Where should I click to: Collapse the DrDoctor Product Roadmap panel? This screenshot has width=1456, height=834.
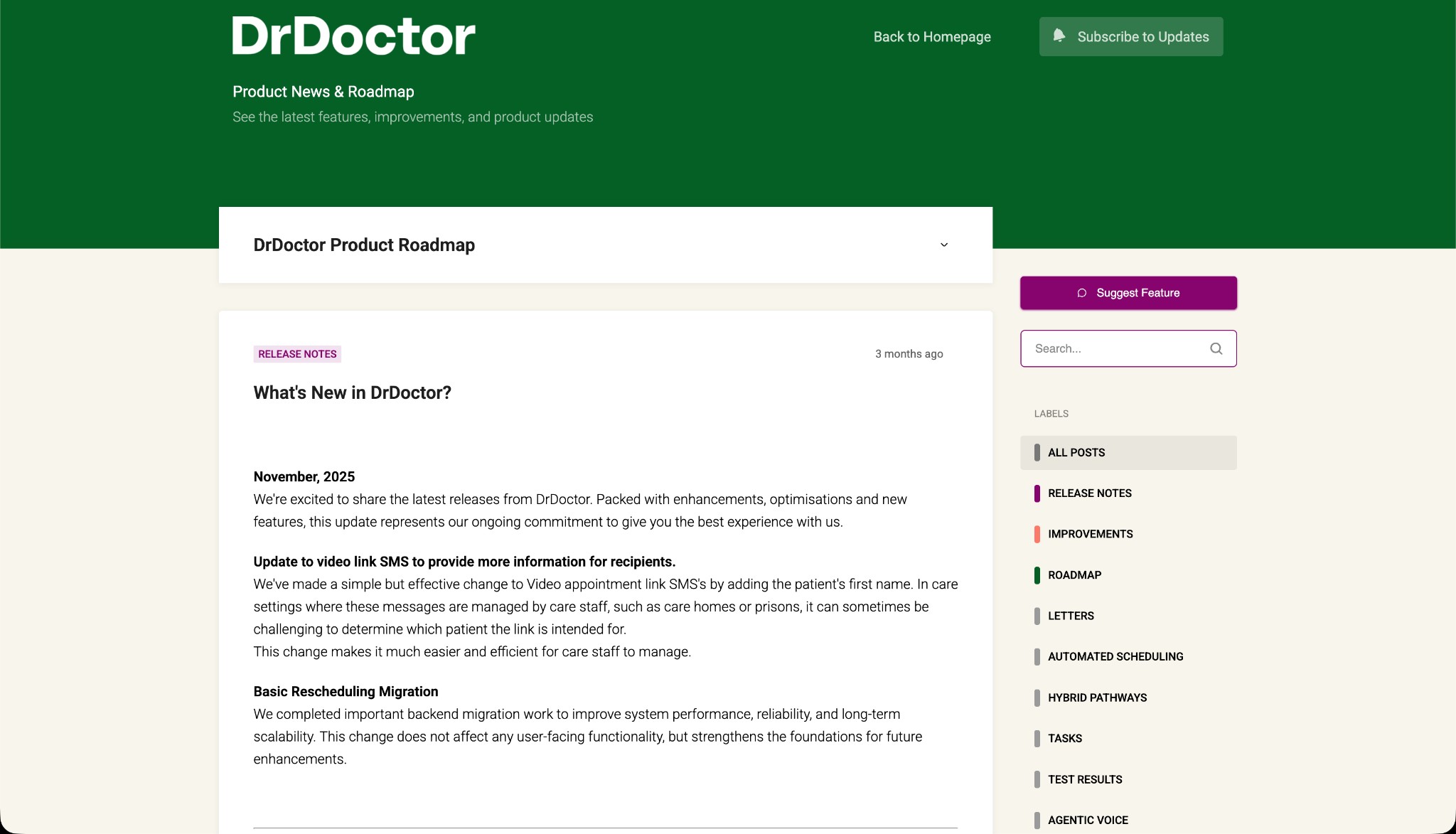tap(943, 245)
